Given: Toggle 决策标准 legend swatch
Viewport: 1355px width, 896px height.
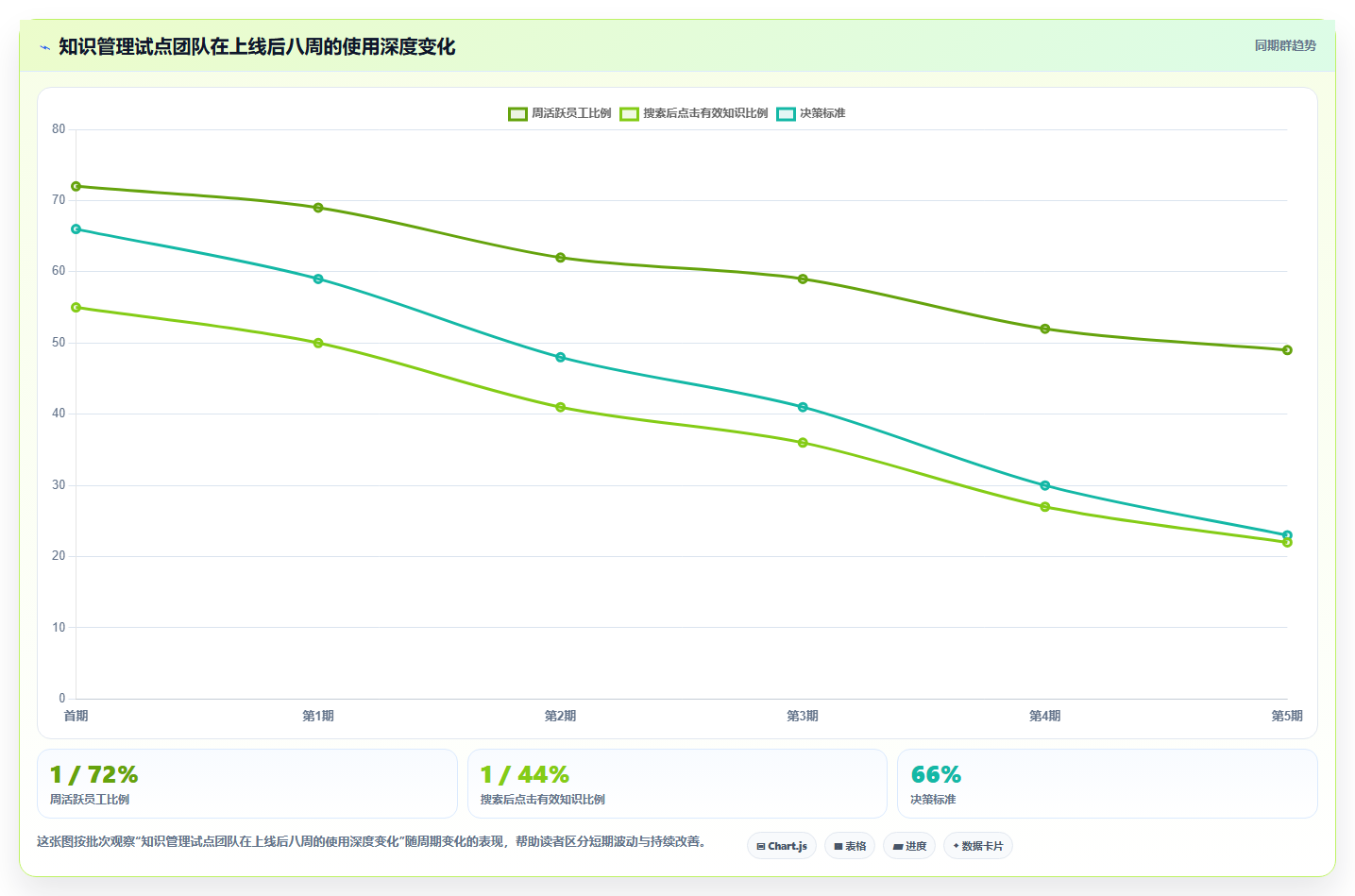Looking at the screenshot, I should [x=787, y=113].
